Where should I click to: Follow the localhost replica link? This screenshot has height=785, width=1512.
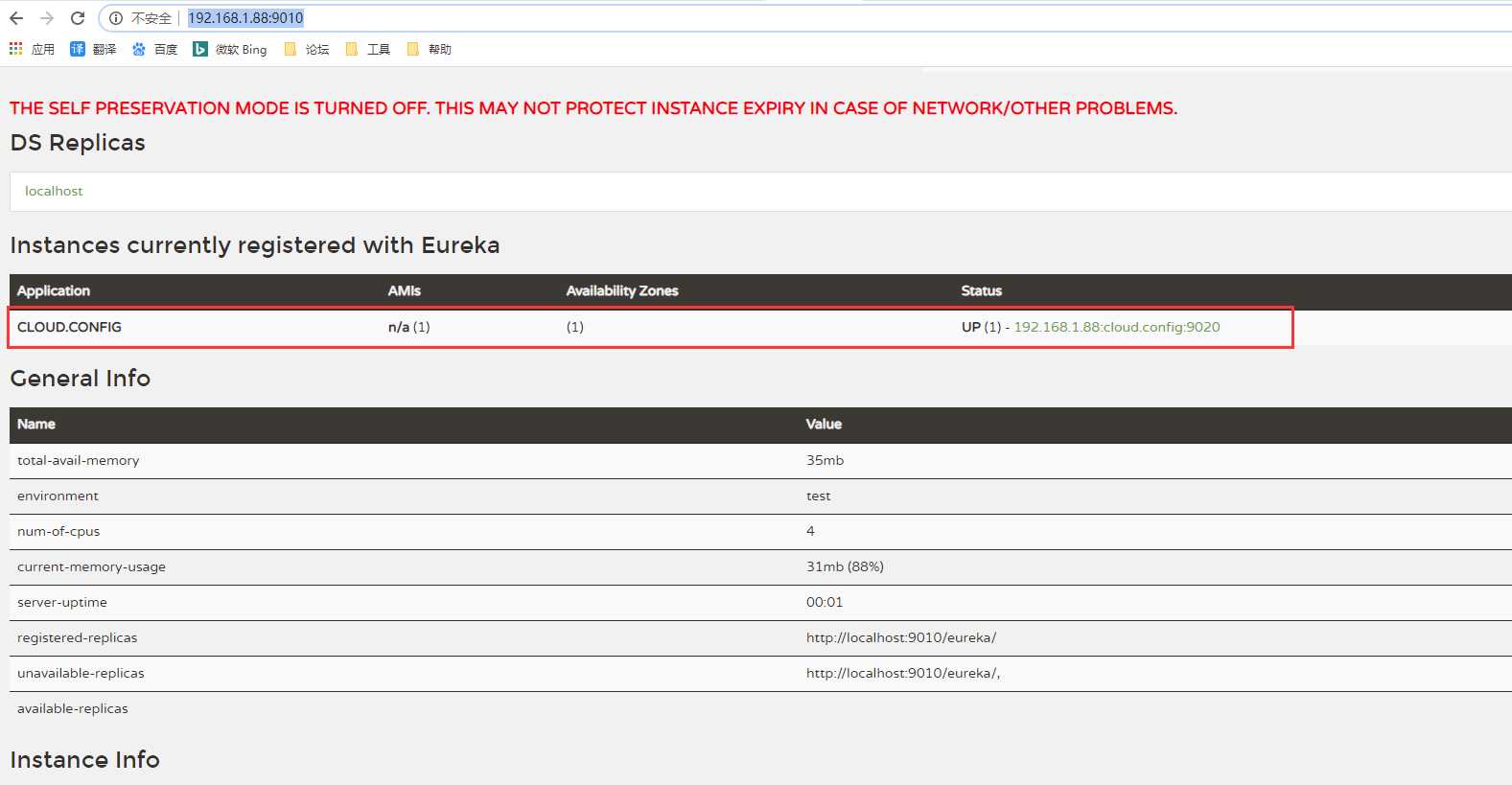54,191
